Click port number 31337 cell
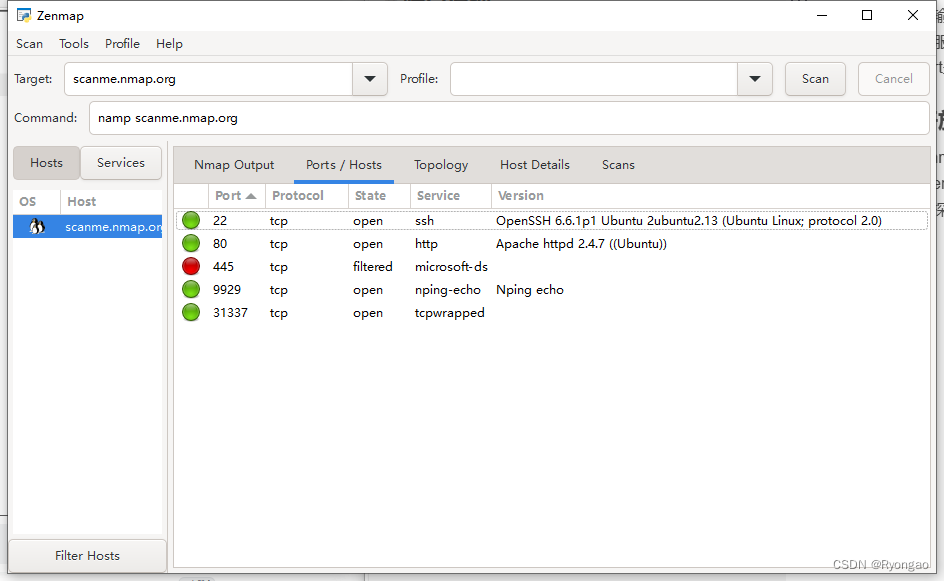This screenshot has width=944, height=581. pos(230,313)
